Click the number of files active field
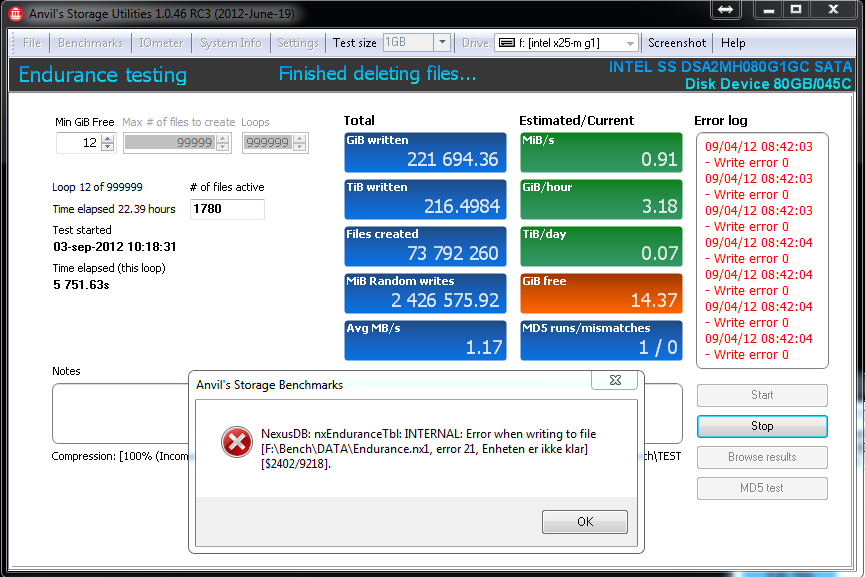865x577 pixels. point(227,209)
